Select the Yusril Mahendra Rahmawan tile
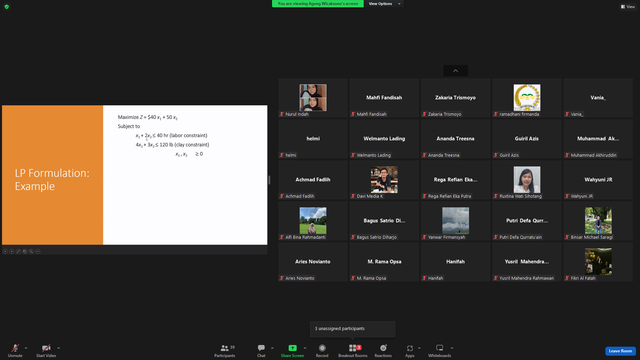This screenshot has width=640, height=360. pos(527,262)
